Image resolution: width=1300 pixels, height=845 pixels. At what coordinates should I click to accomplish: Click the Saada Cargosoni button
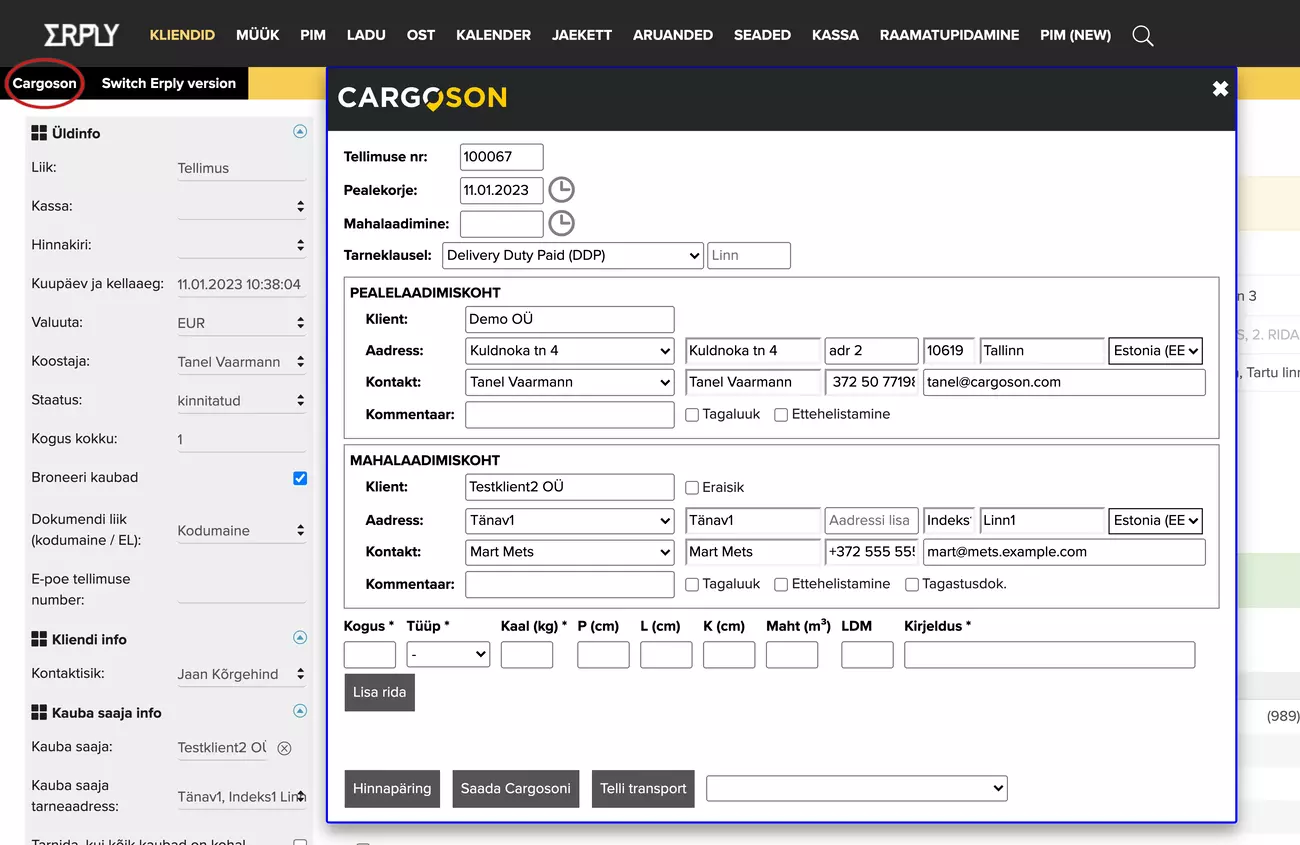point(516,788)
